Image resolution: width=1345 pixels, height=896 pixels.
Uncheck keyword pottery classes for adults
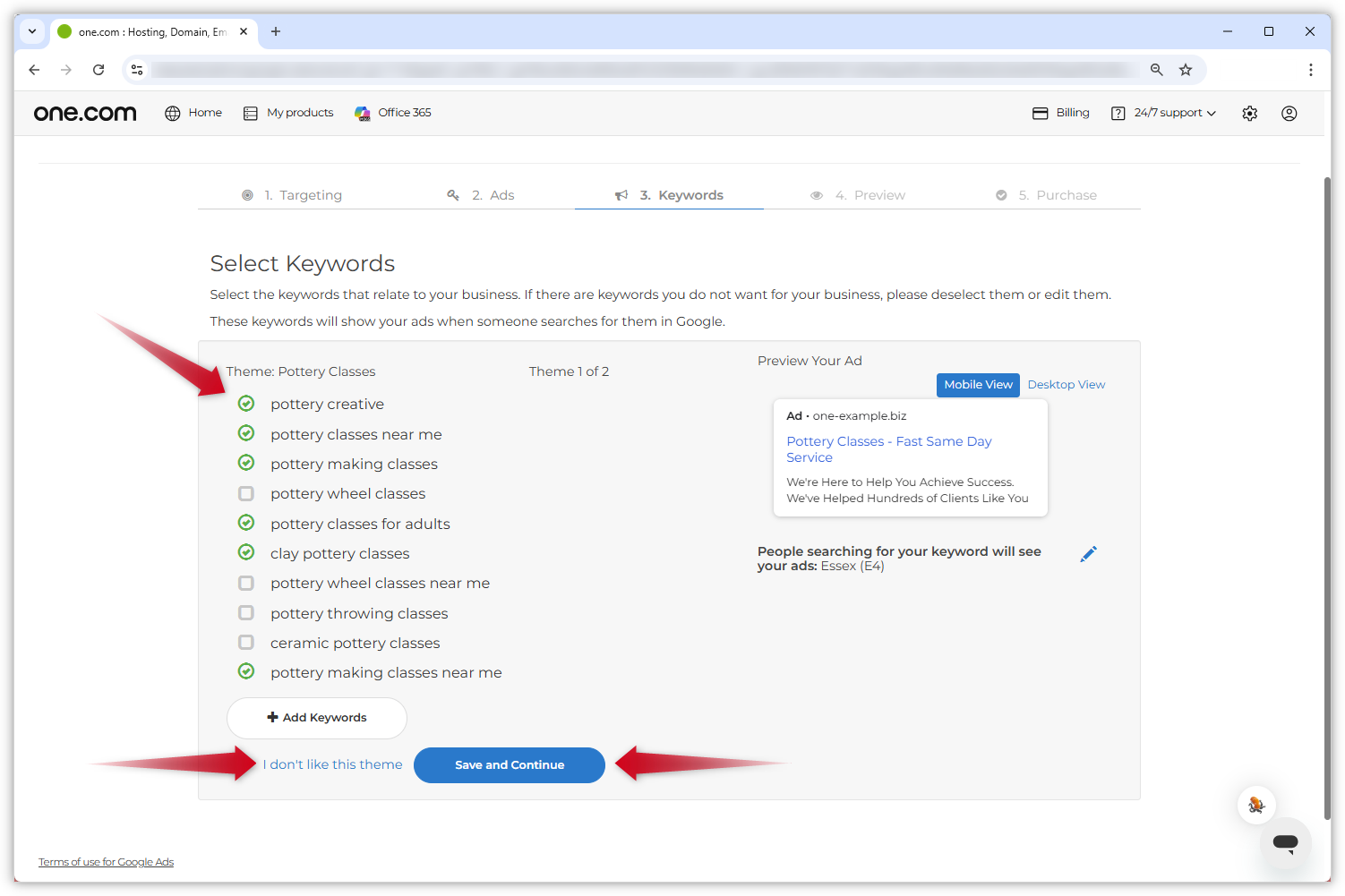[x=246, y=523]
